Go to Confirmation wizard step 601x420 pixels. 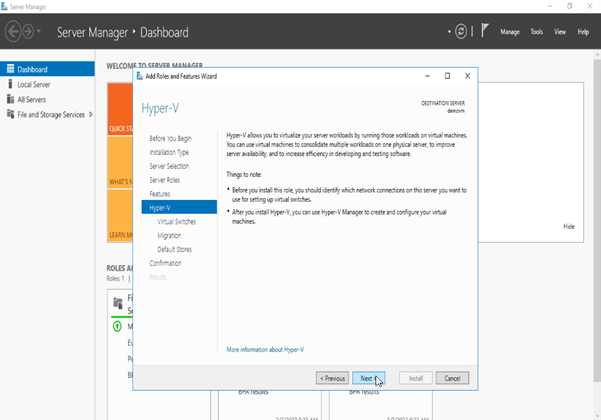165,263
